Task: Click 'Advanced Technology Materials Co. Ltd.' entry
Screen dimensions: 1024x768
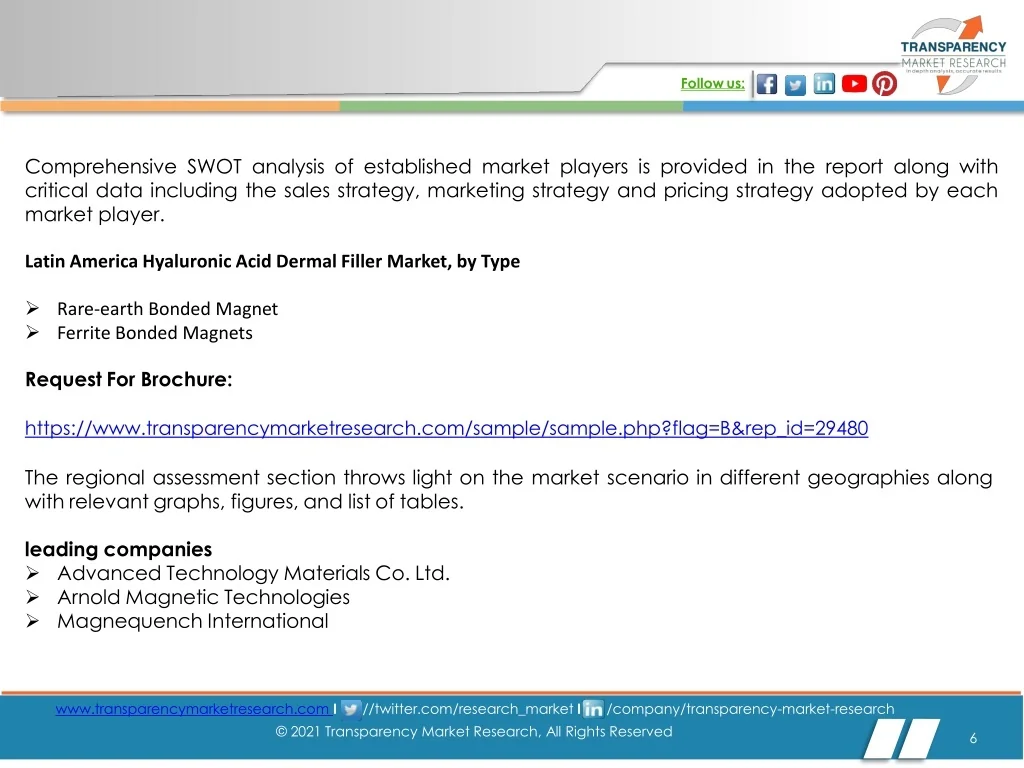Action: pos(253,573)
